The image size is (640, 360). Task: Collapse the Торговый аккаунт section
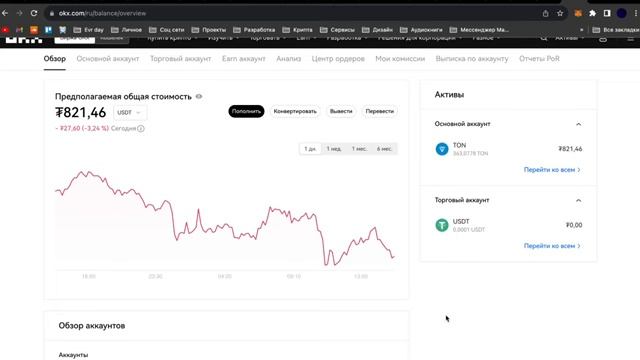[x=578, y=200]
